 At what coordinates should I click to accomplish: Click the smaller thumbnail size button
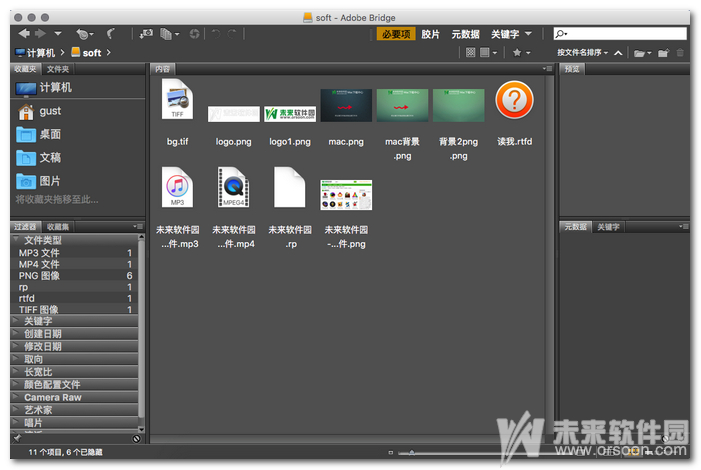[390, 453]
